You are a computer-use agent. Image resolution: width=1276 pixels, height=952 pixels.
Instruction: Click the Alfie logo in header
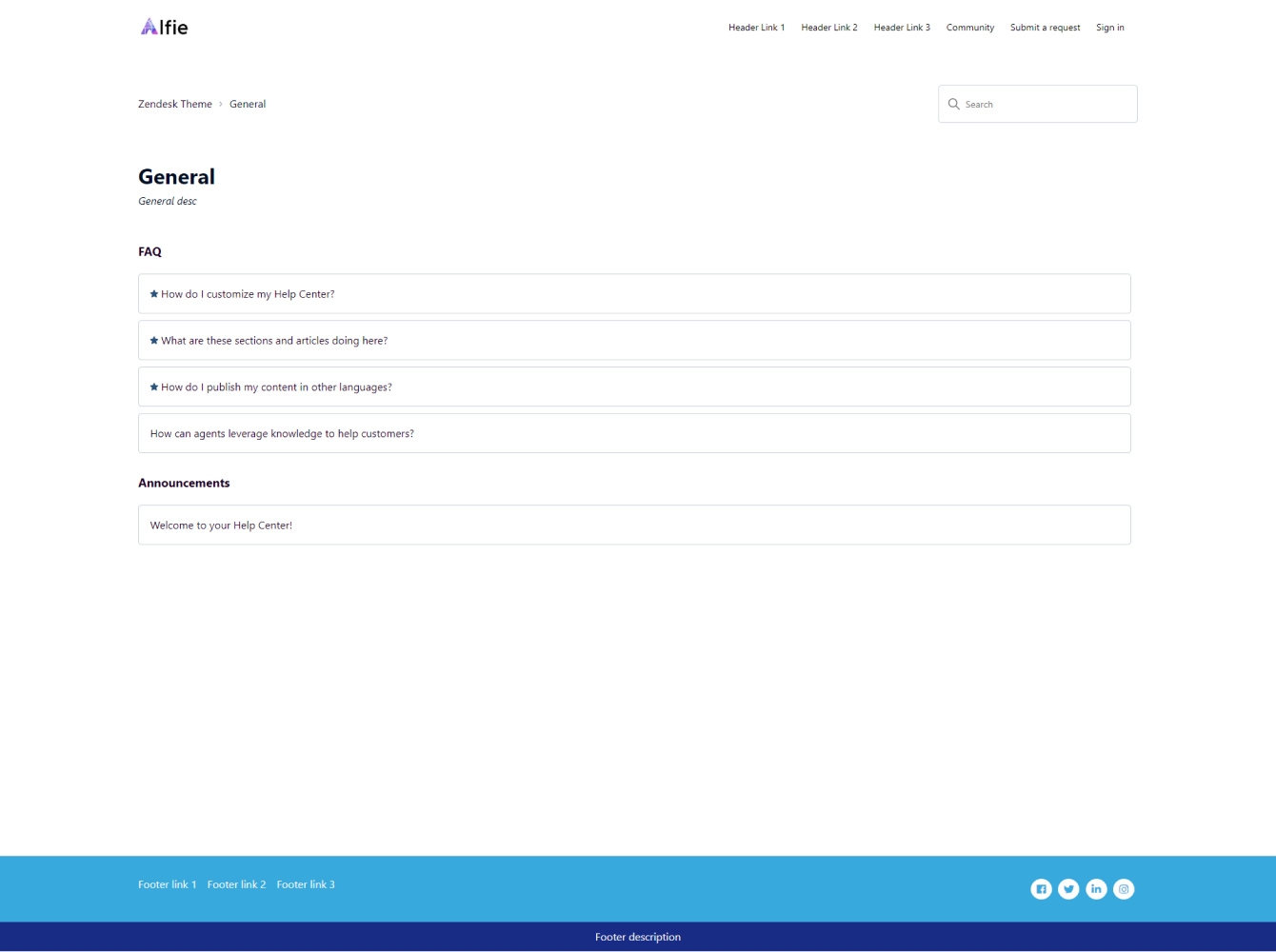coord(165,27)
